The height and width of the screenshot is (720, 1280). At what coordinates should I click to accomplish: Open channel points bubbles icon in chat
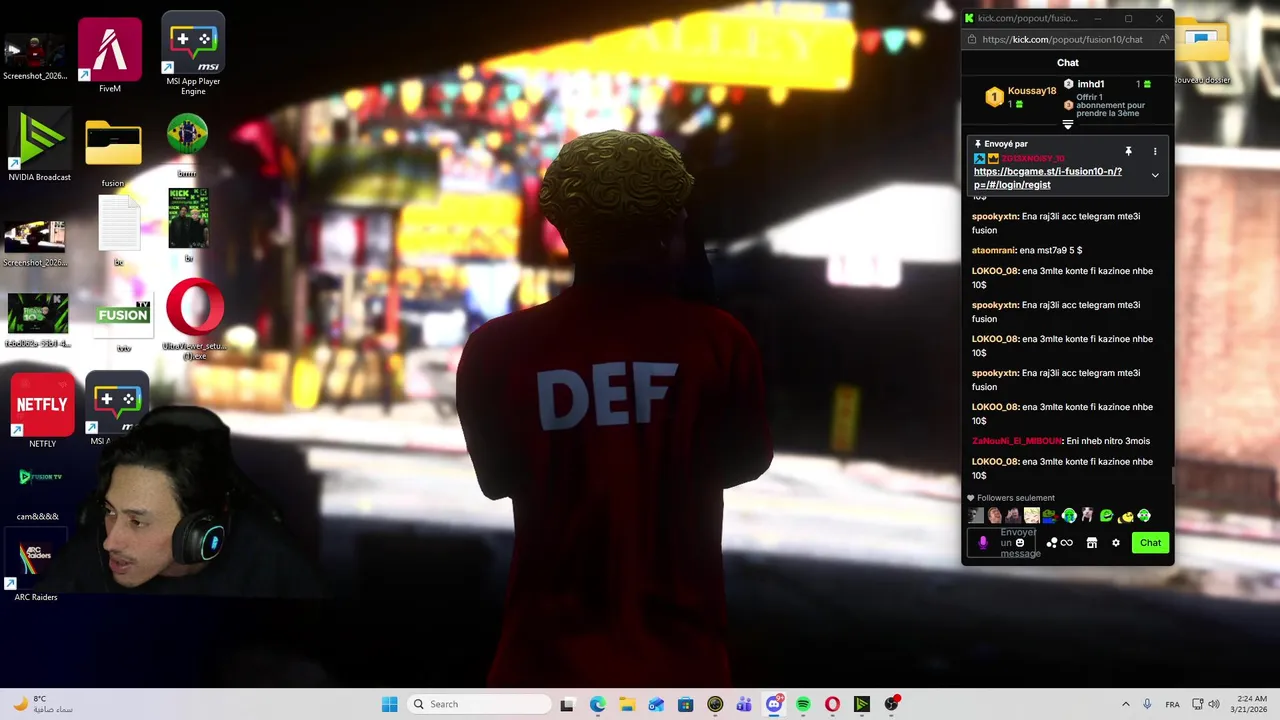1051,543
